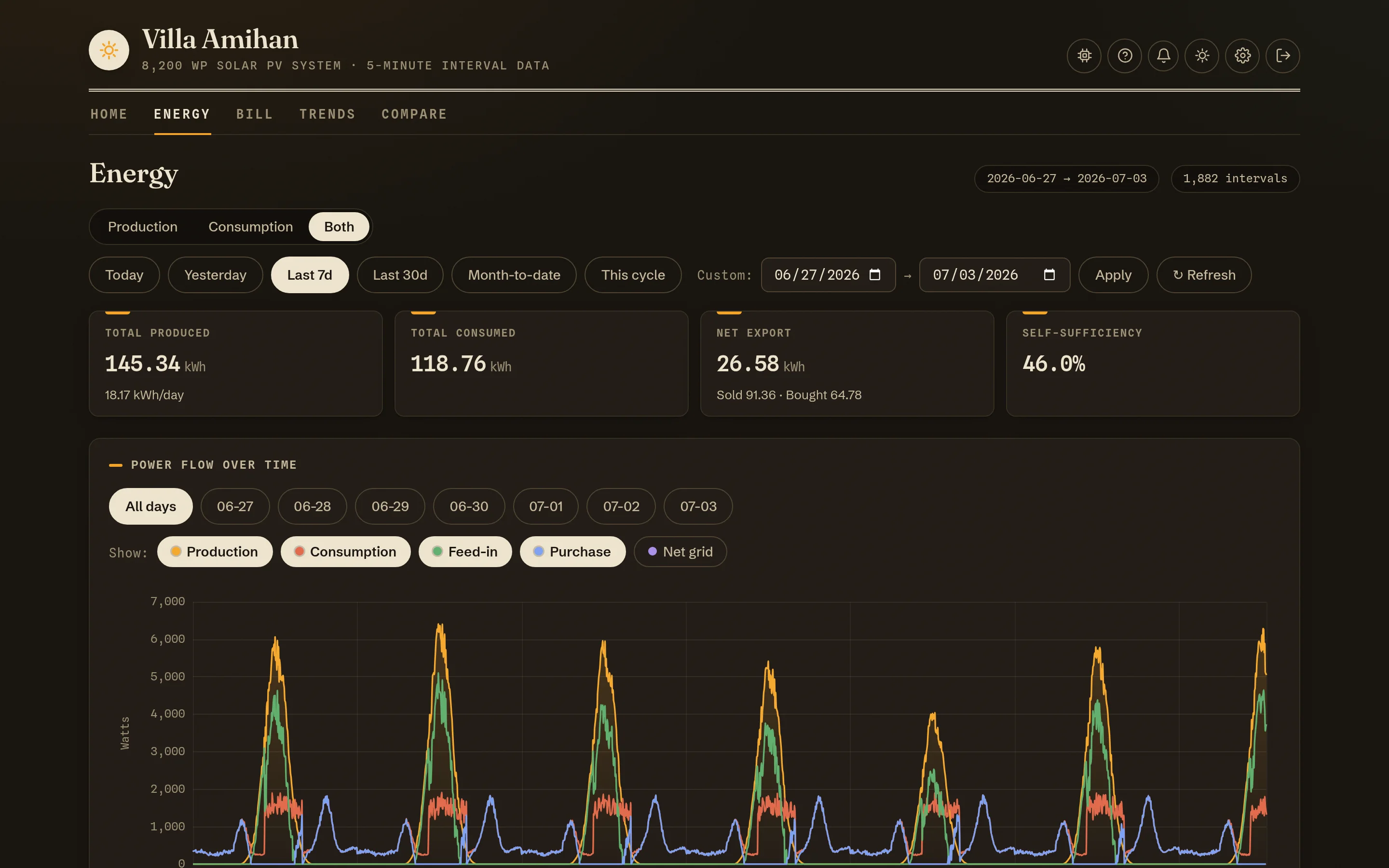The width and height of the screenshot is (1389, 868).
Task: Filter the chart to 07-03
Action: click(698, 506)
